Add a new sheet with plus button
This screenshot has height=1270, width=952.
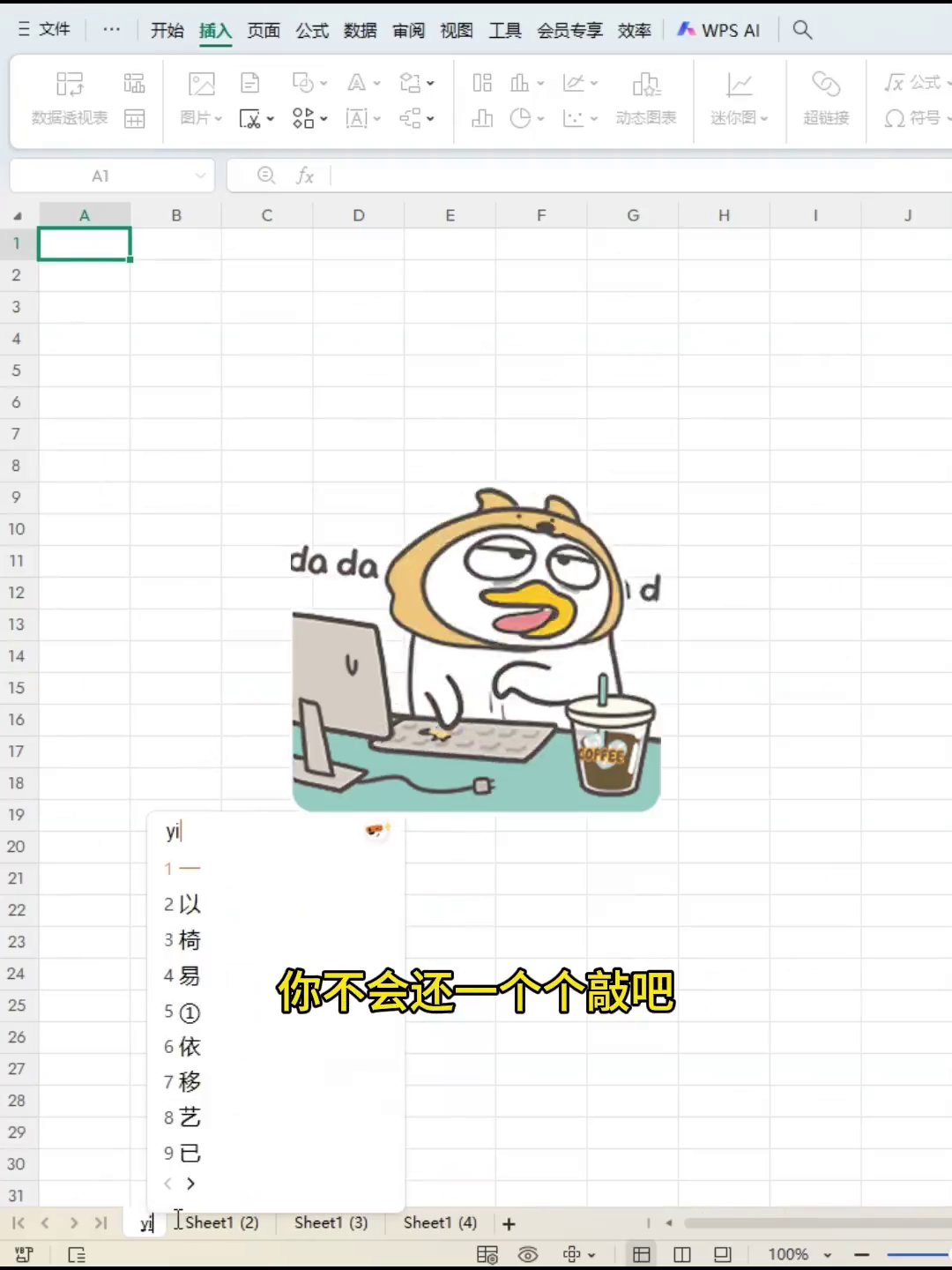point(509,1223)
